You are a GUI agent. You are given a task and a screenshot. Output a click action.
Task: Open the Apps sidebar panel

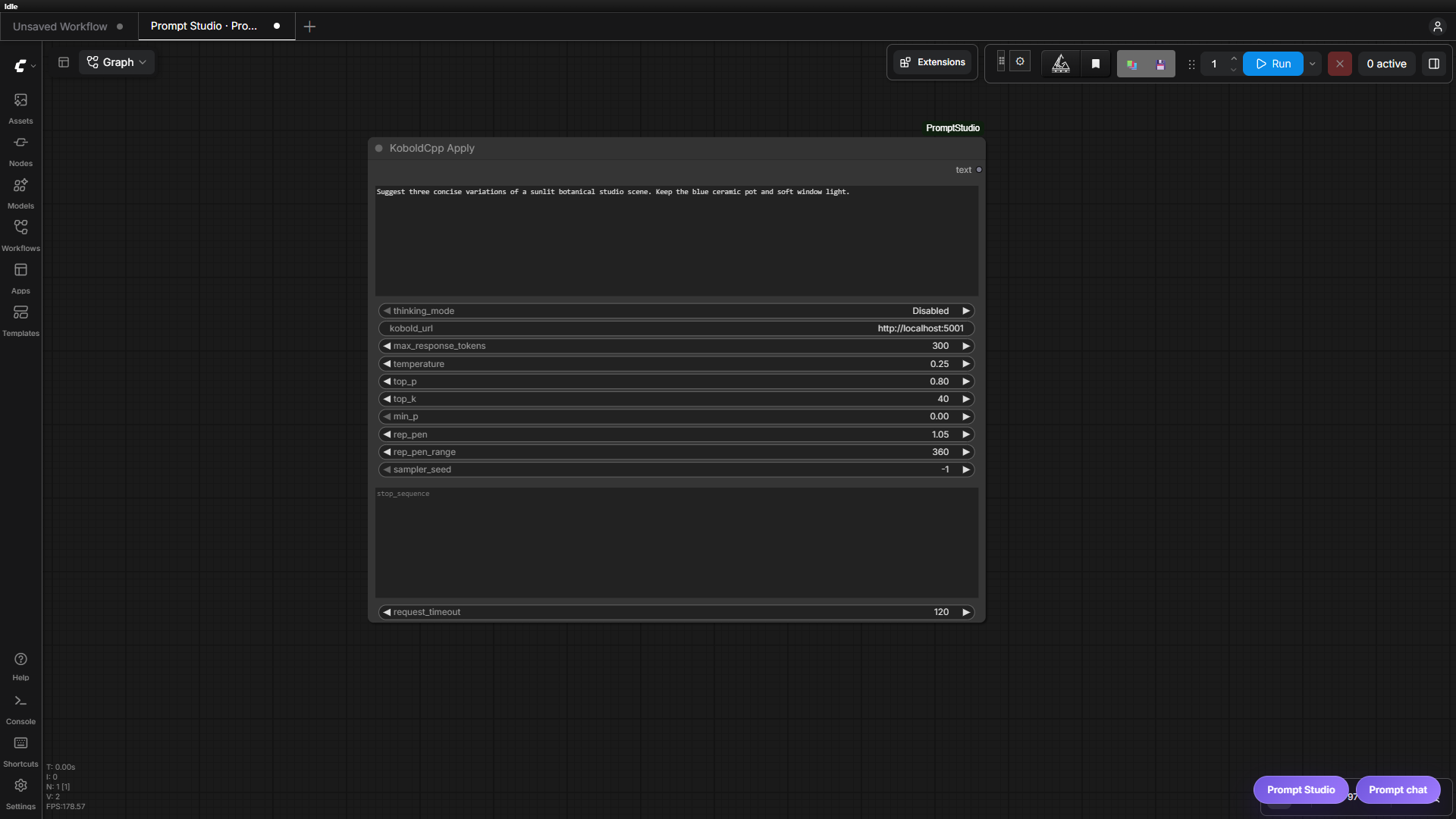point(20,278)
